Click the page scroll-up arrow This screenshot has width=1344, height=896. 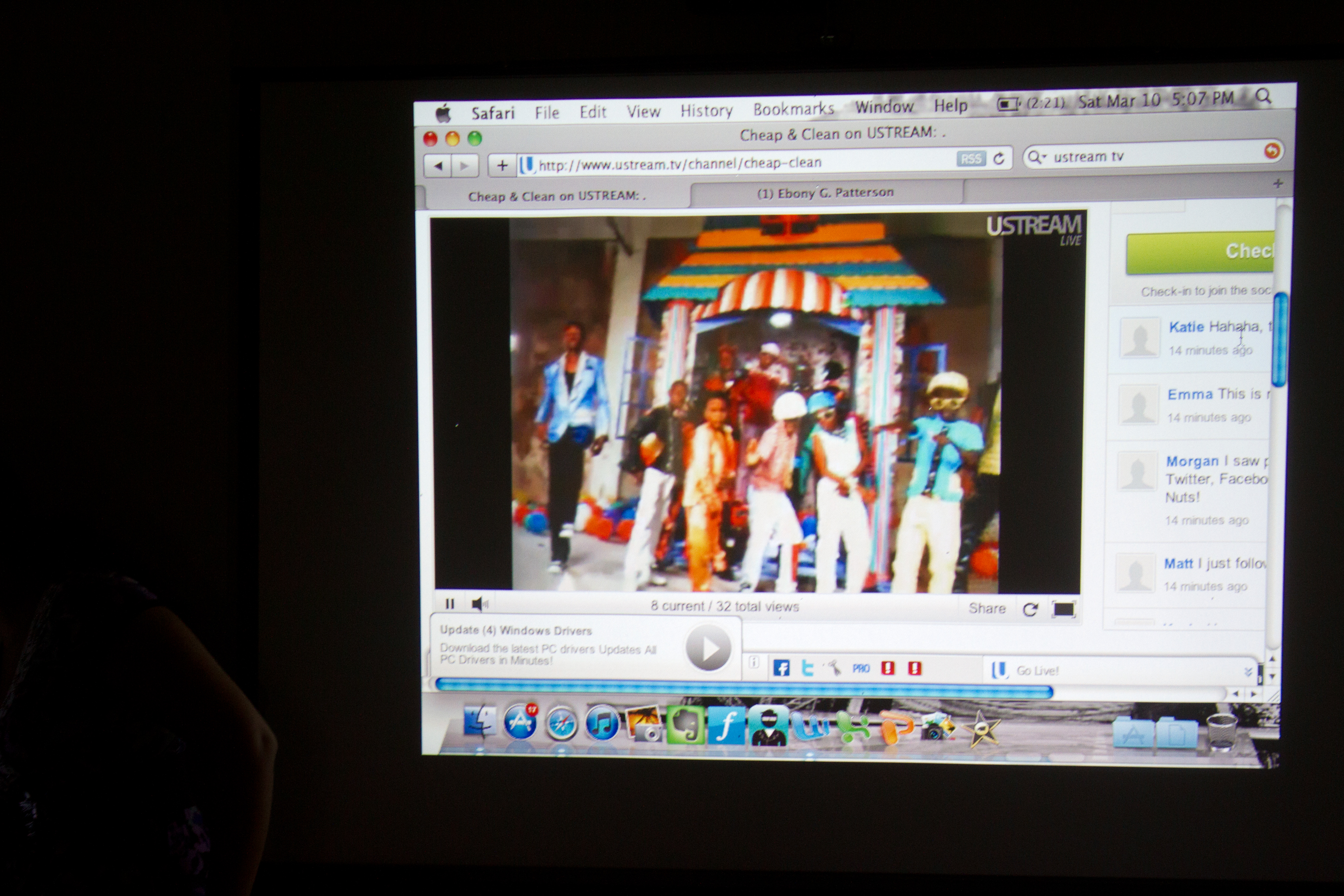(x=1272, y=659)
